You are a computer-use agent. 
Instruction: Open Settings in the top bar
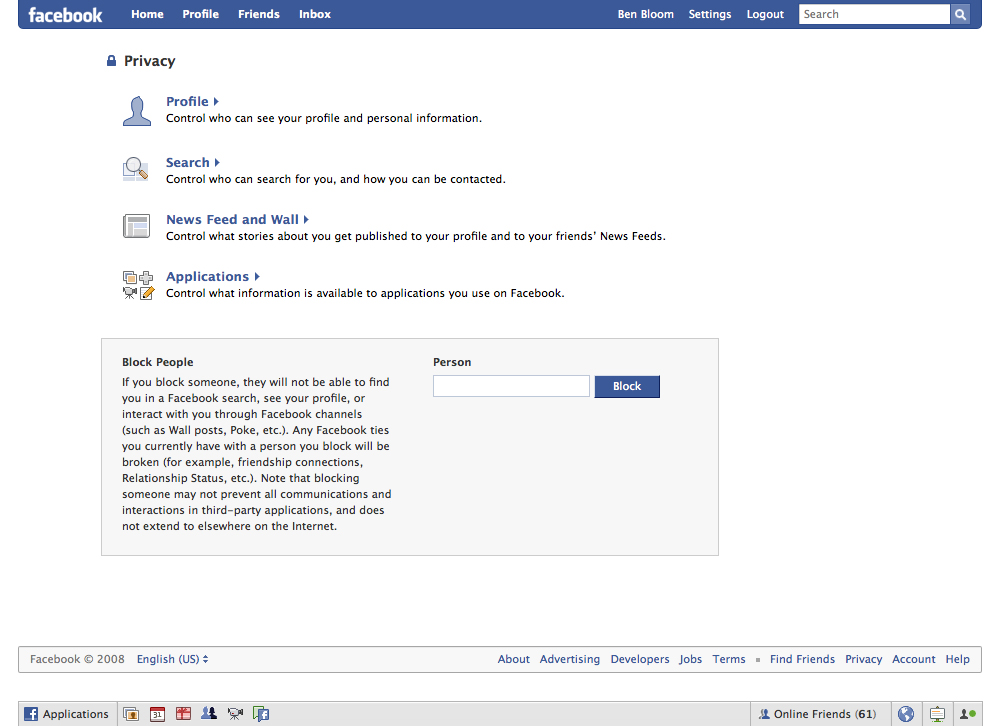(710, 14)
